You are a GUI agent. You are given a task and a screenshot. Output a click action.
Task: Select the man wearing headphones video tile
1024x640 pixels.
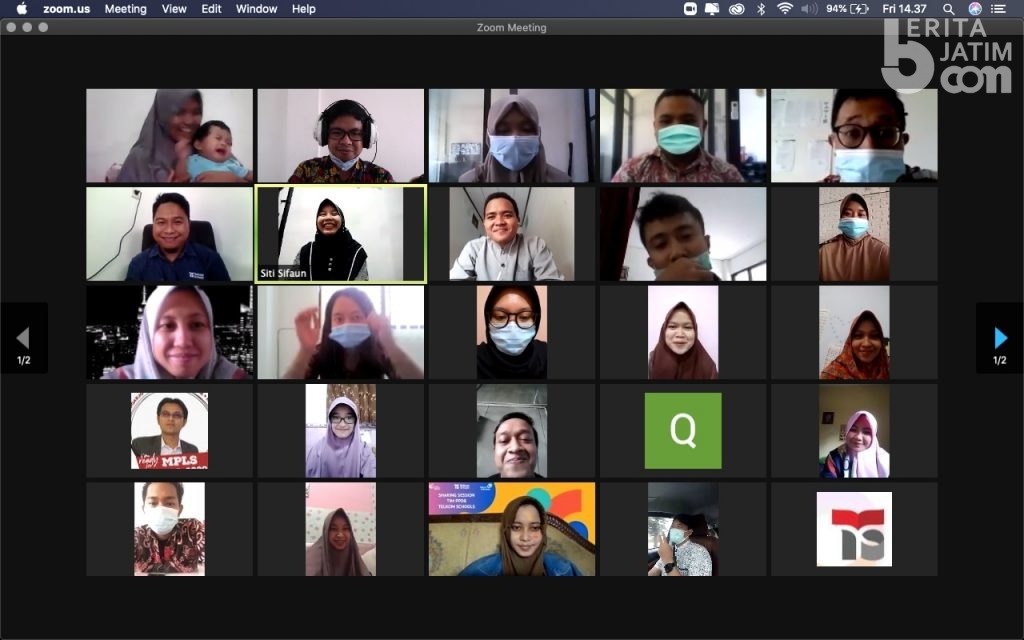point(340,135)
